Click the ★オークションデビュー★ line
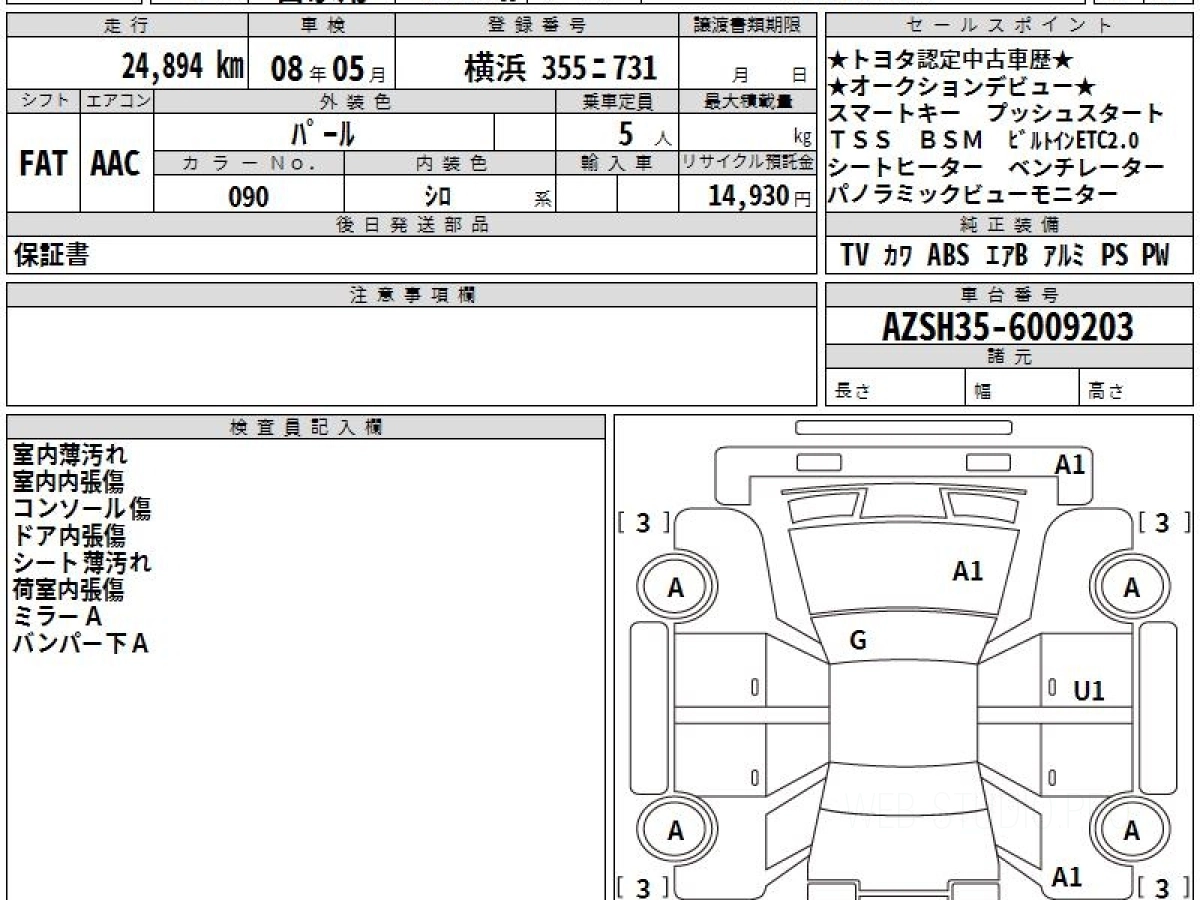The image size is (1200, 900). click(x=963, y=87)
